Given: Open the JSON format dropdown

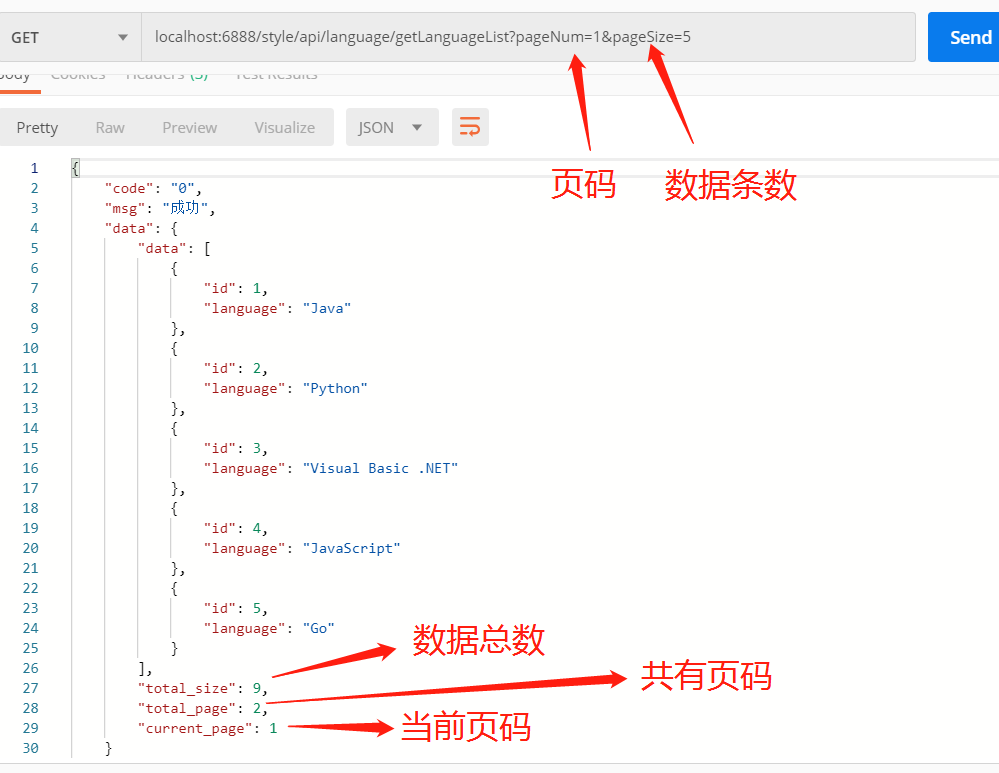Looking at the screenshot, I should tap(392, 127).
